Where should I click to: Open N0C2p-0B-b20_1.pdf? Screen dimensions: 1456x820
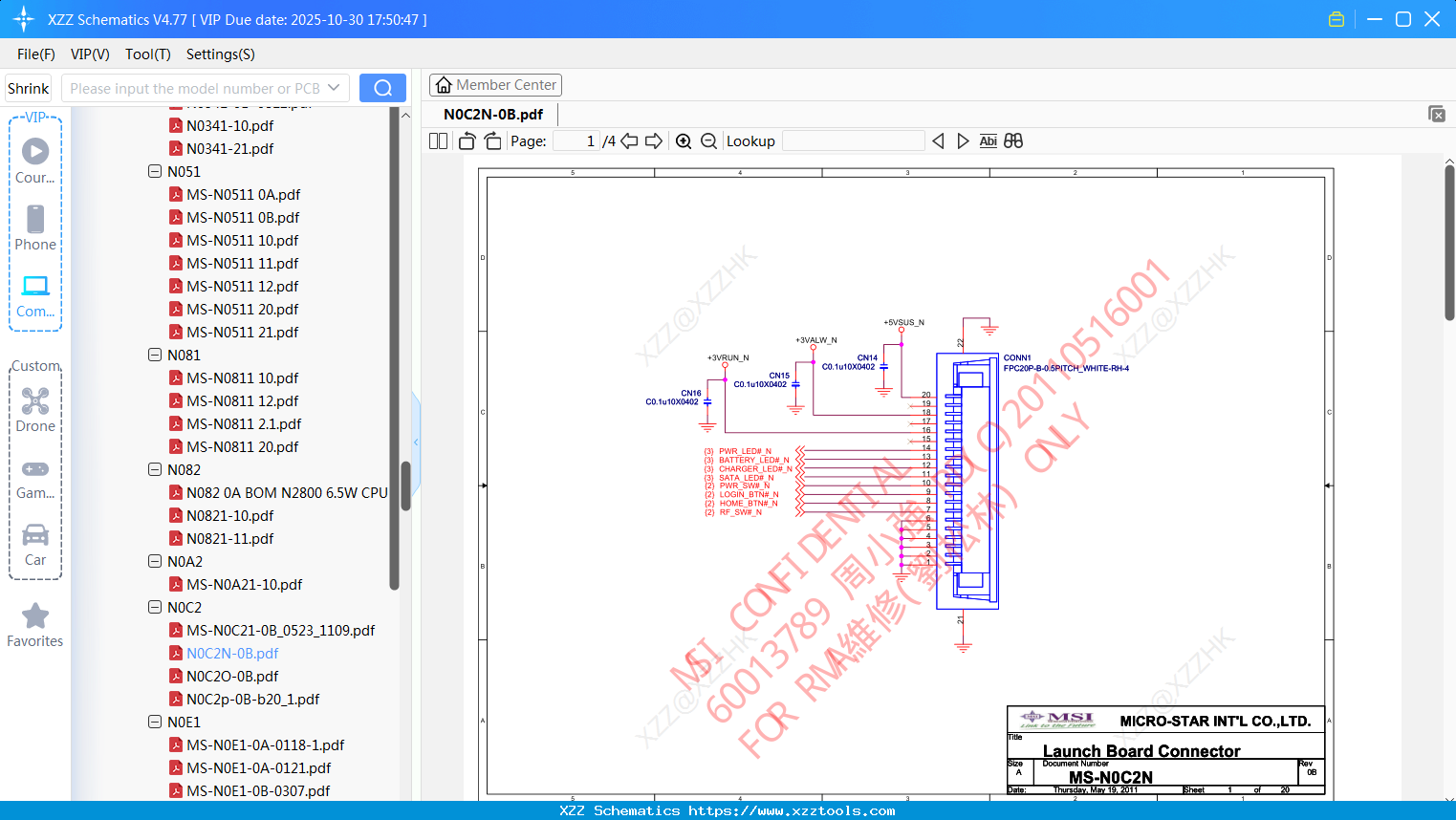pos(253,700)
